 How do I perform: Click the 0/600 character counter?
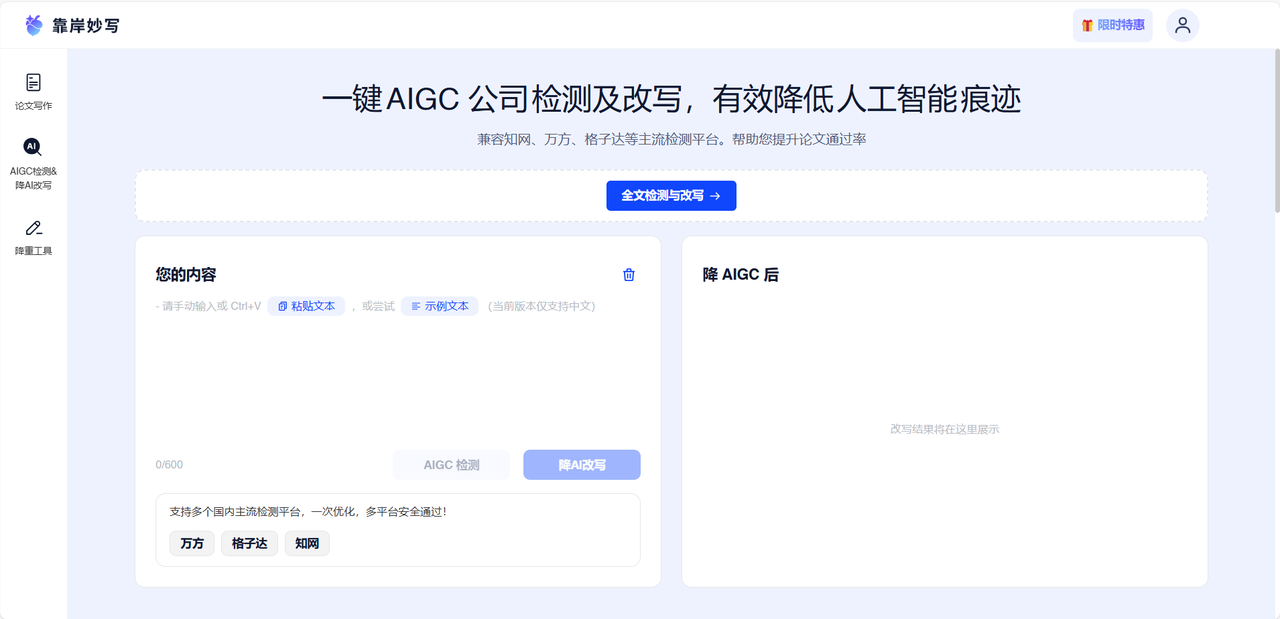169,465
